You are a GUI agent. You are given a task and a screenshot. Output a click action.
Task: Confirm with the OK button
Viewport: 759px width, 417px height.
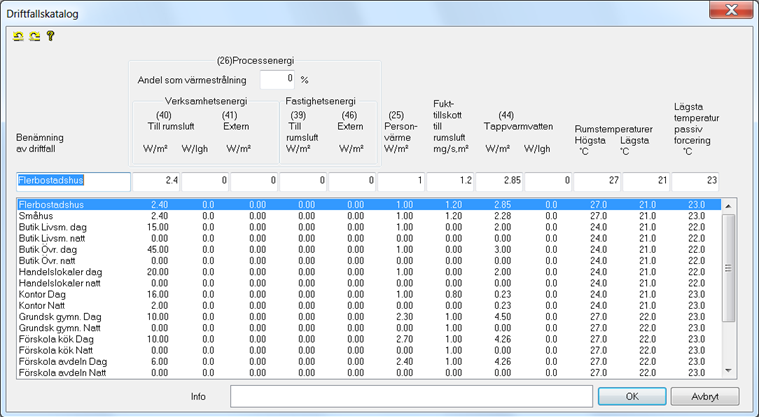632,396
